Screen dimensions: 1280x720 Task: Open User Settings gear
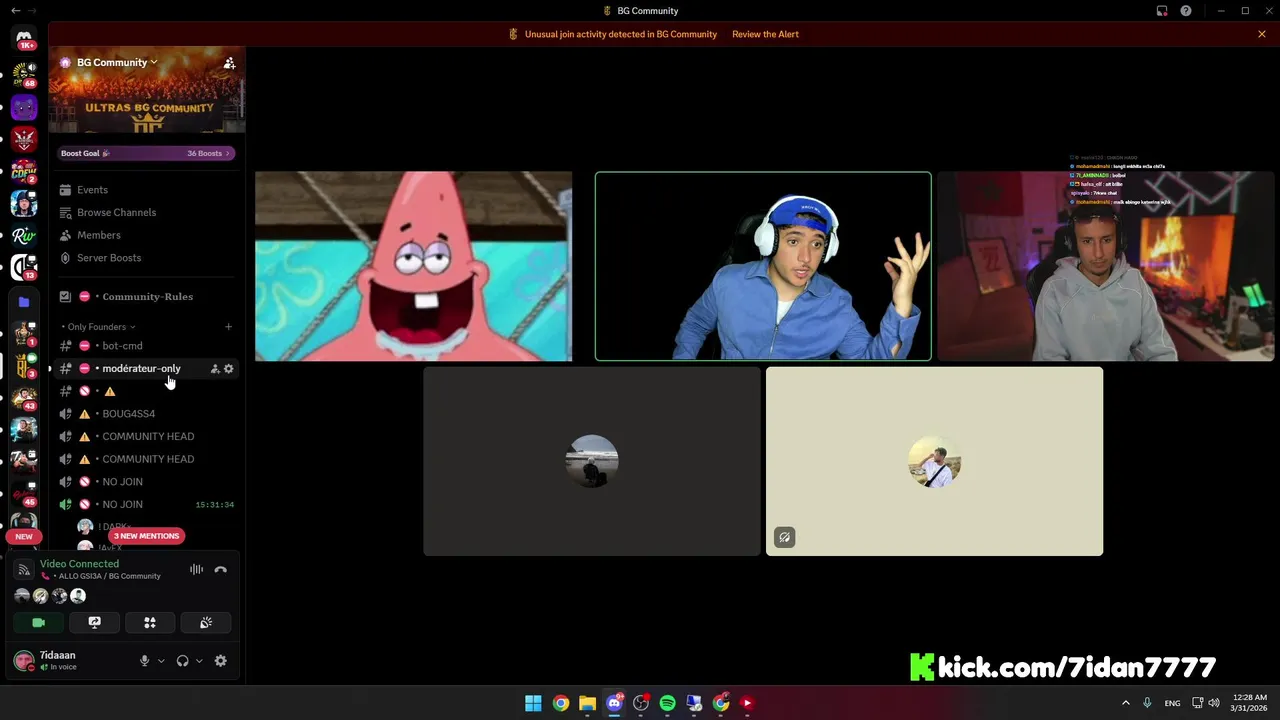point(221,661)
